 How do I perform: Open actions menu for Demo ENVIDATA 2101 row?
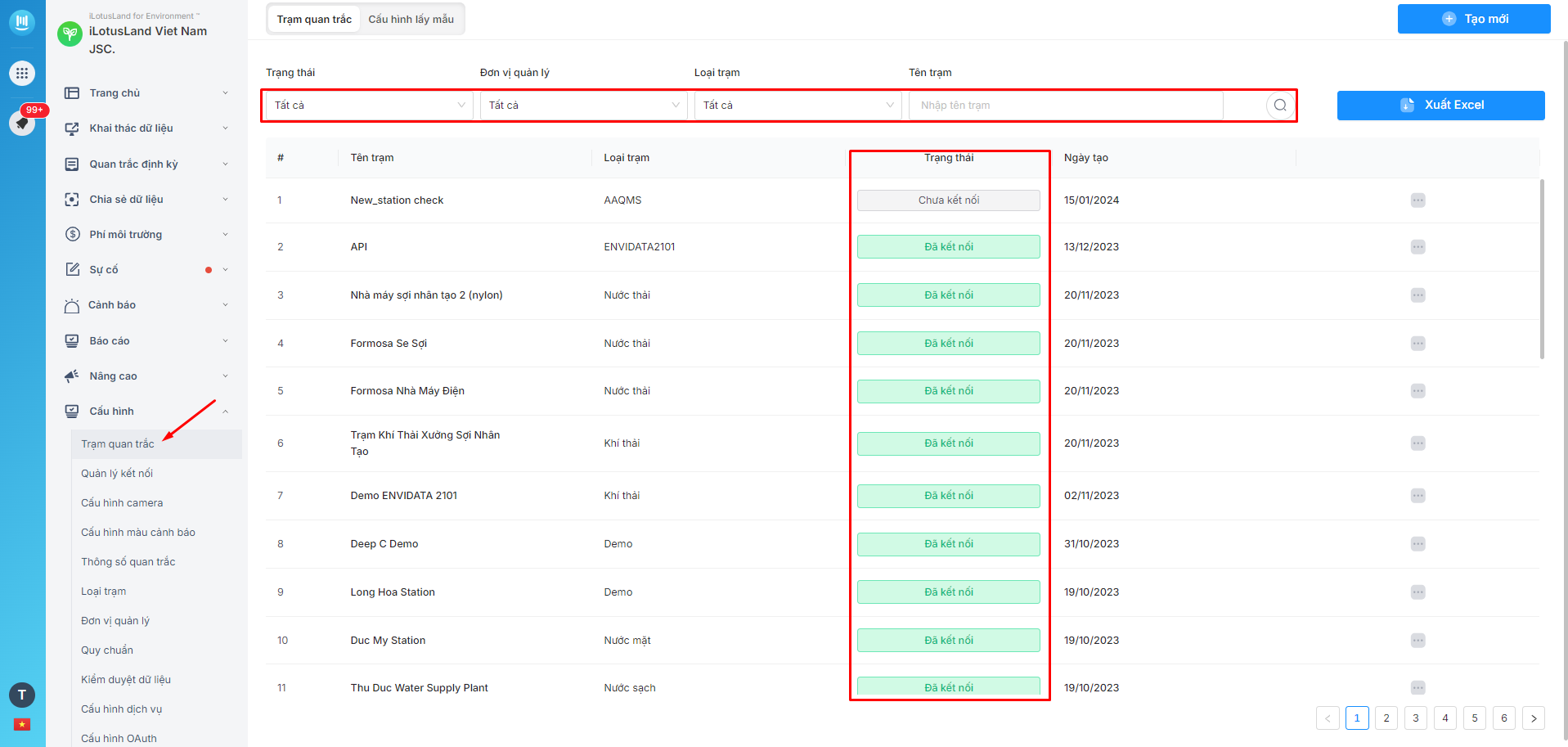click(1417, 496)
